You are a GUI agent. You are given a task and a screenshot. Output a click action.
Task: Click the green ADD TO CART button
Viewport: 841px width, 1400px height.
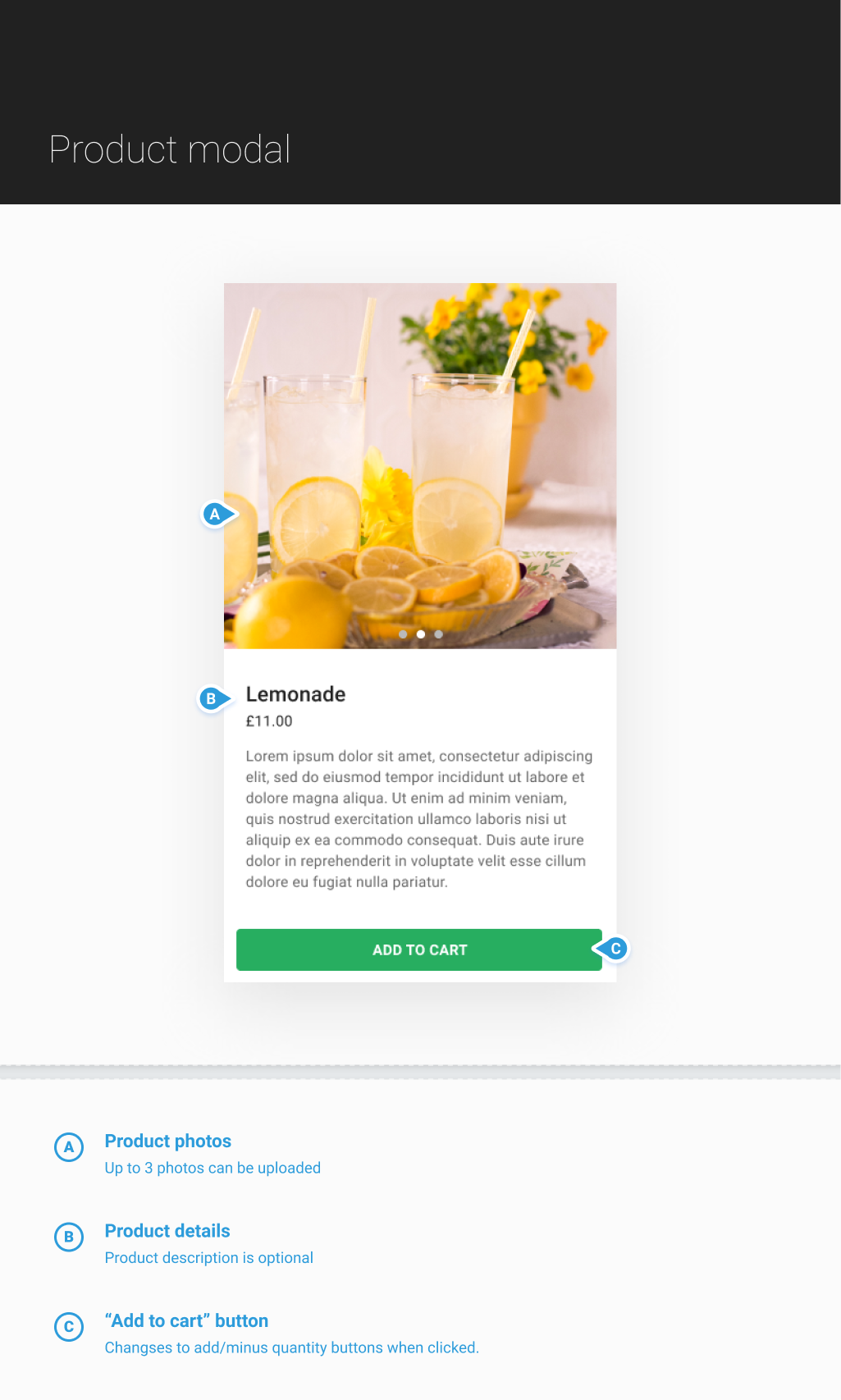(419, 949)
